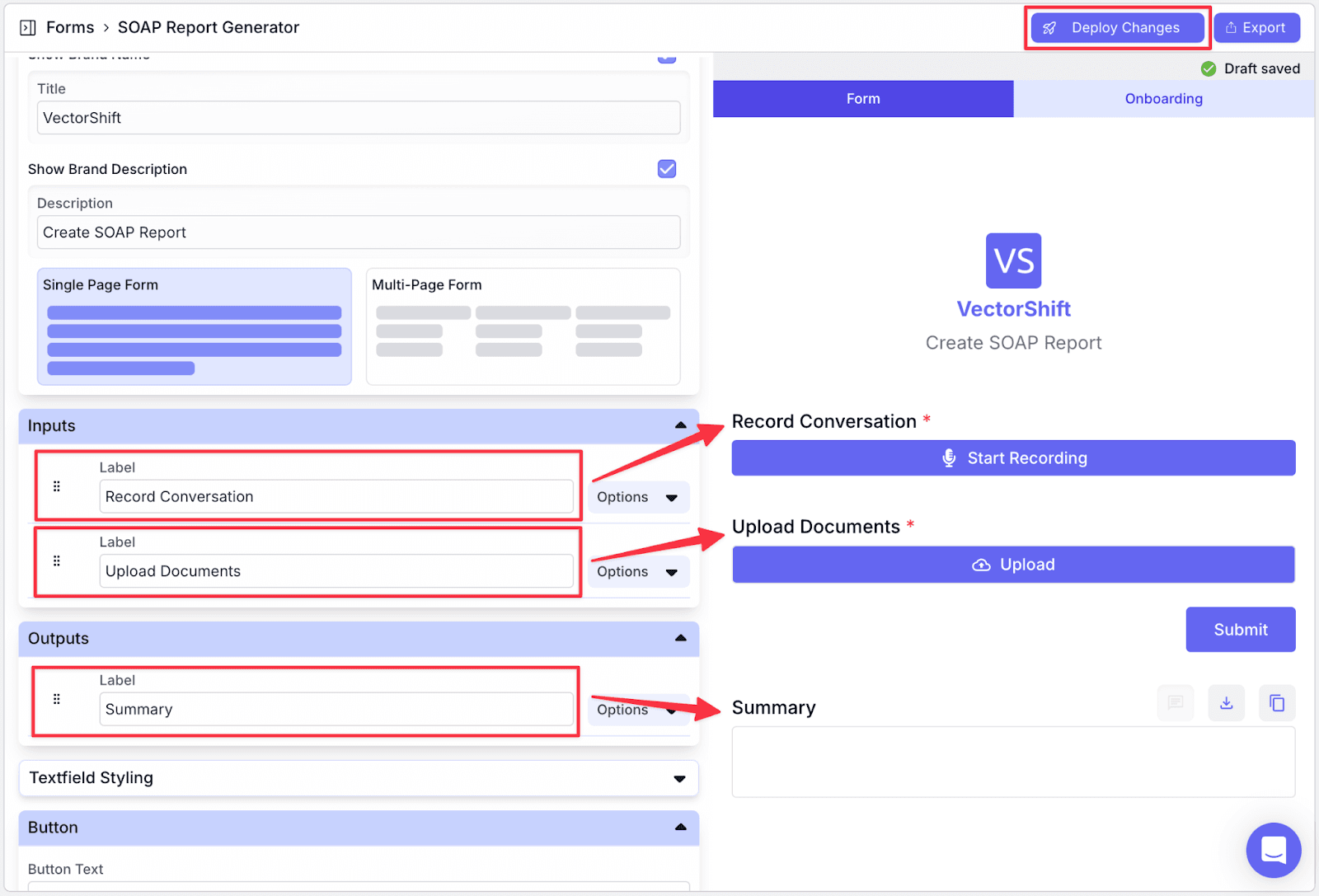Click the Draft saved status text
The width and height of the screenshot is (1319, 896).
coord(1262,68)
